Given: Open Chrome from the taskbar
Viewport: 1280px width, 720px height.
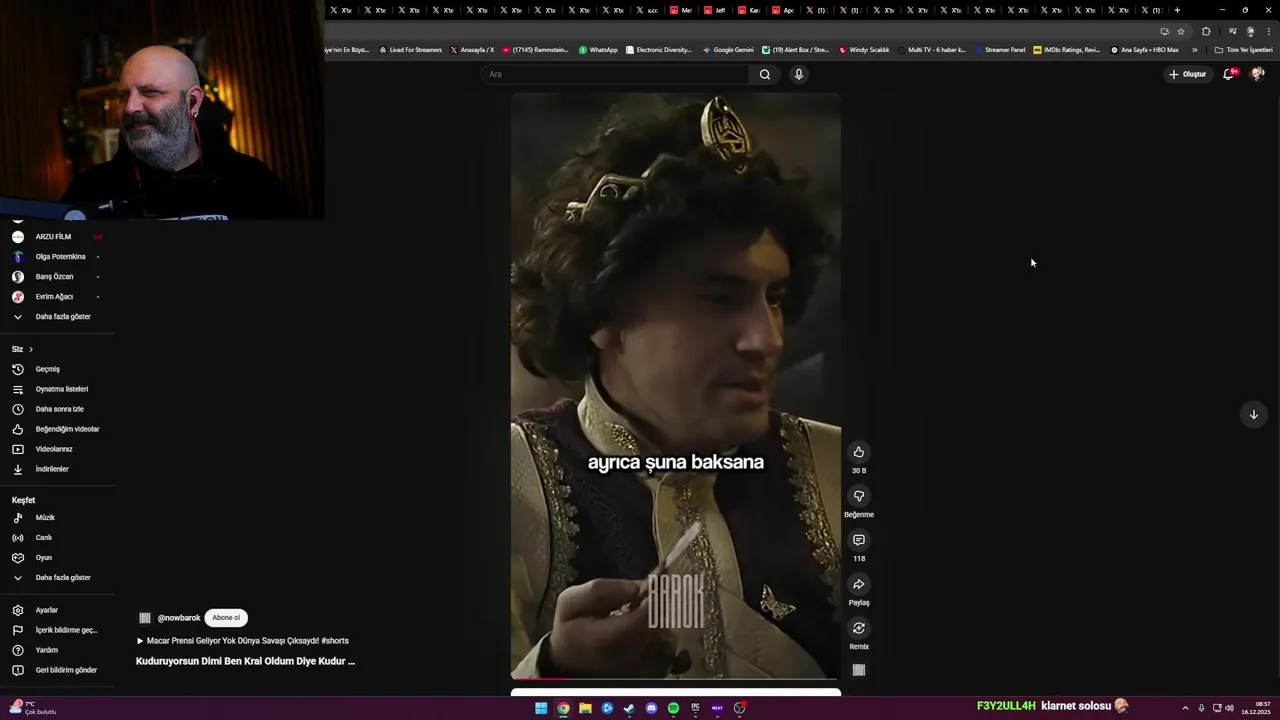Looking at the screenshot, I should (x=563, y=708).
